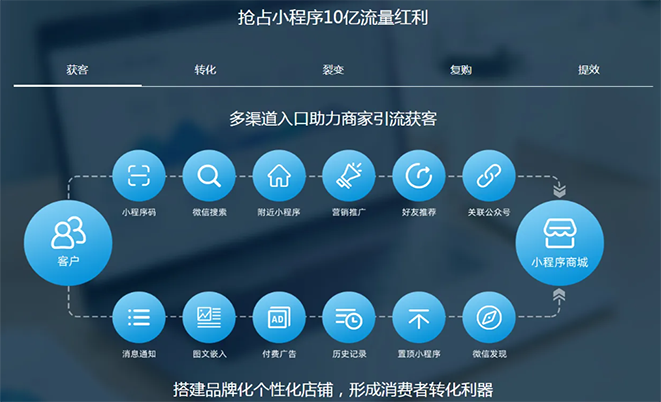Switch to the 获客 tab
This screenshot has height=402, width=661.
(77, 70)
